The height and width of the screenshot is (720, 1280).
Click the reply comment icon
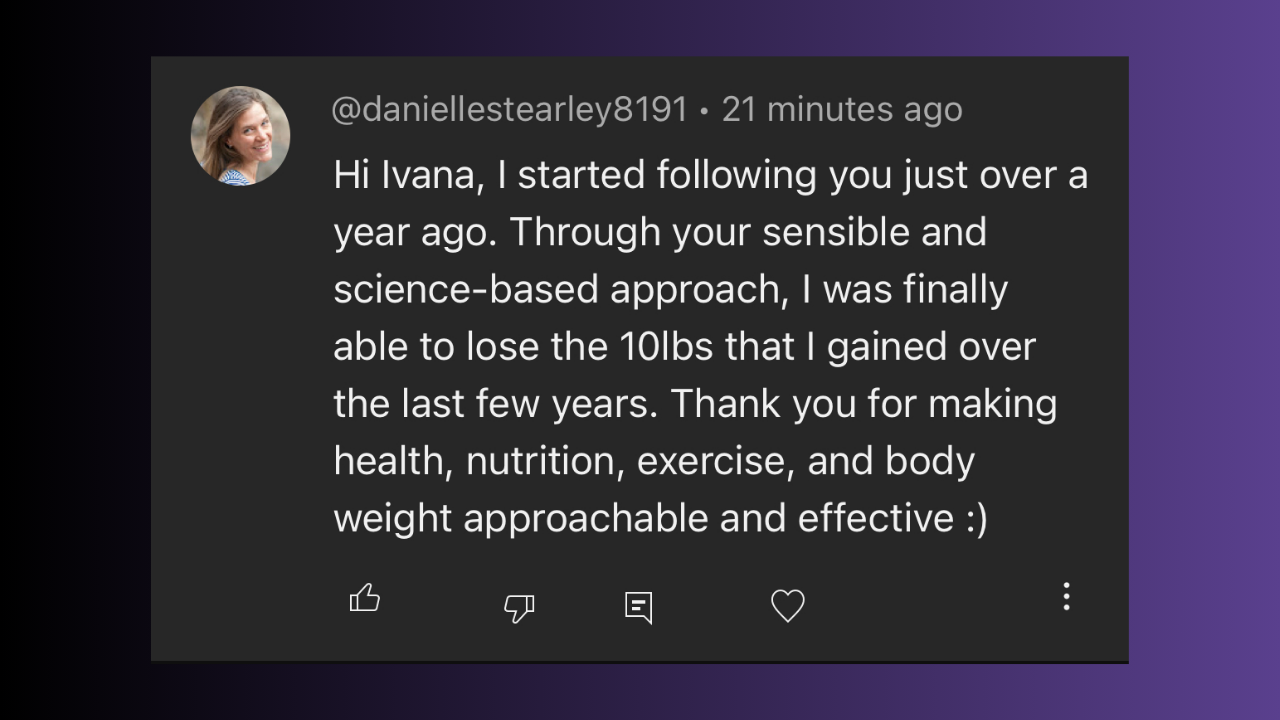638,606
